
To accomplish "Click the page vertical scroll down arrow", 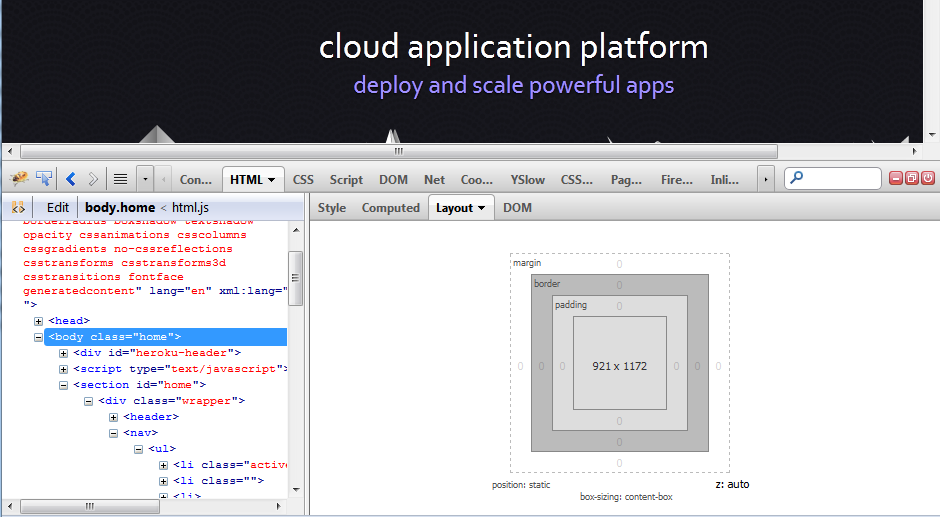I will pyautogui.click(x=932, y=135).
